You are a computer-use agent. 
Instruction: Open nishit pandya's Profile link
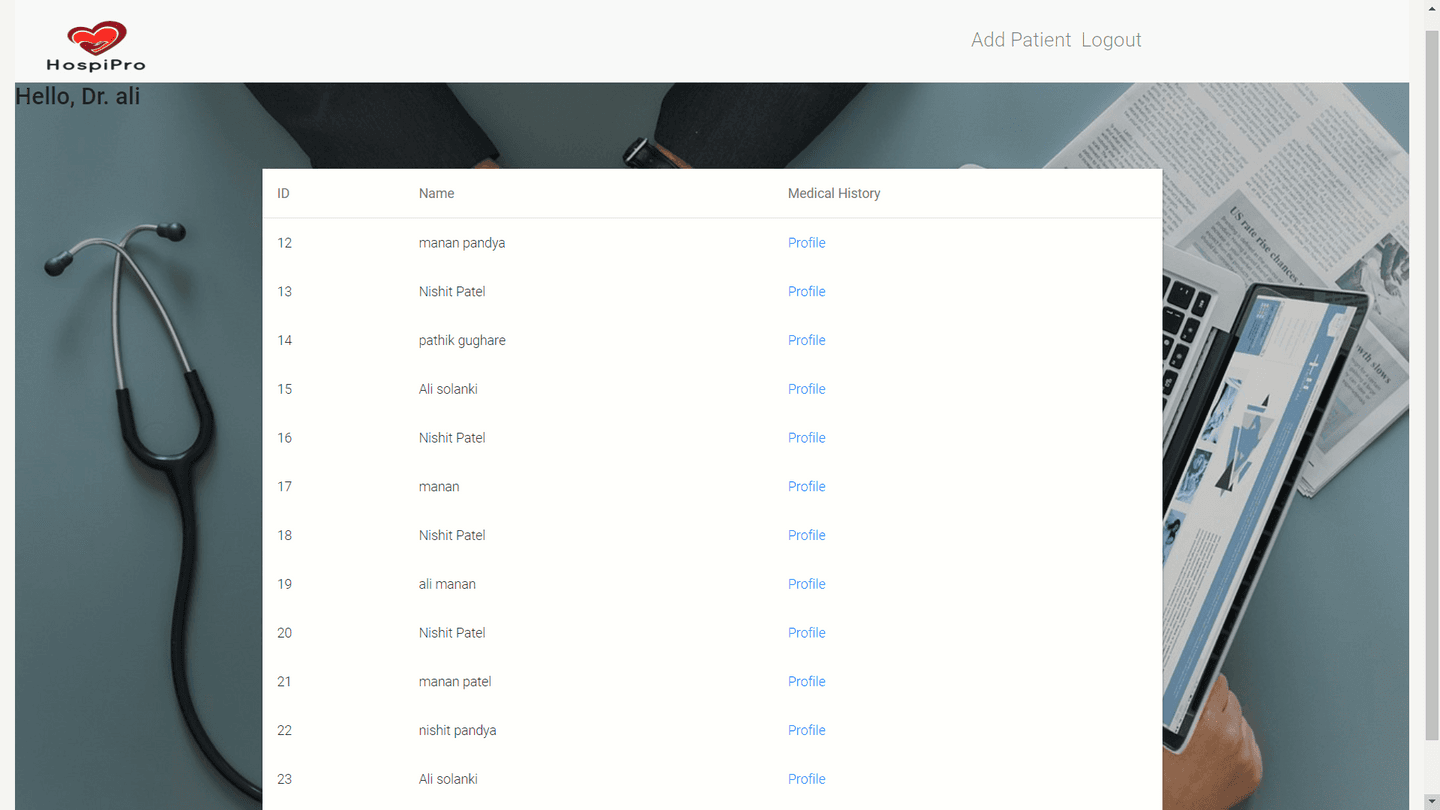[806, 730]
